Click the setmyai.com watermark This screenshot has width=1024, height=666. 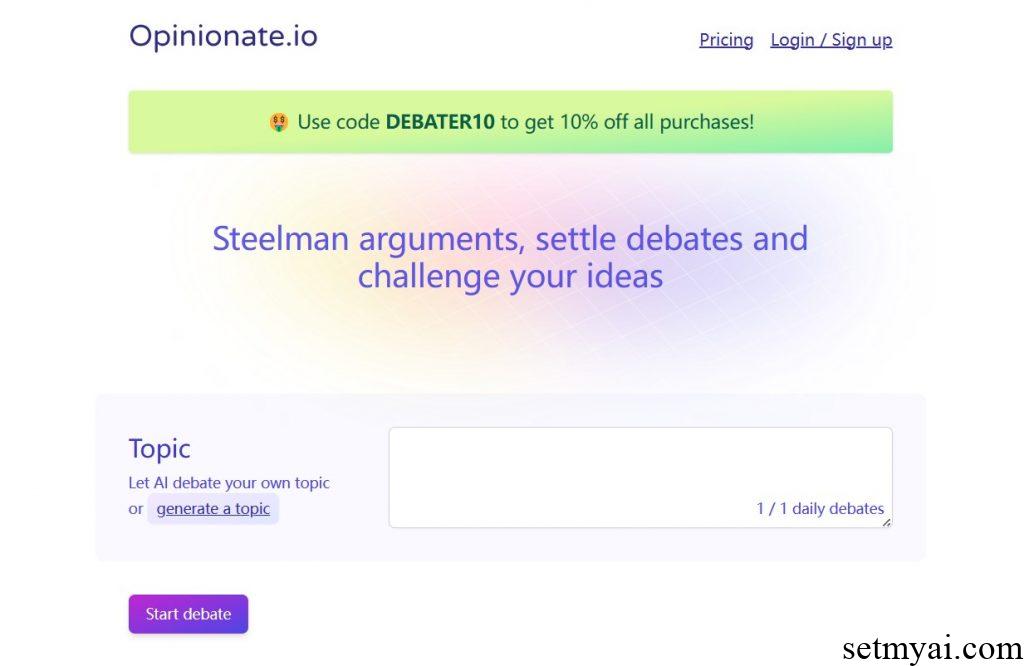pos(930,645)
